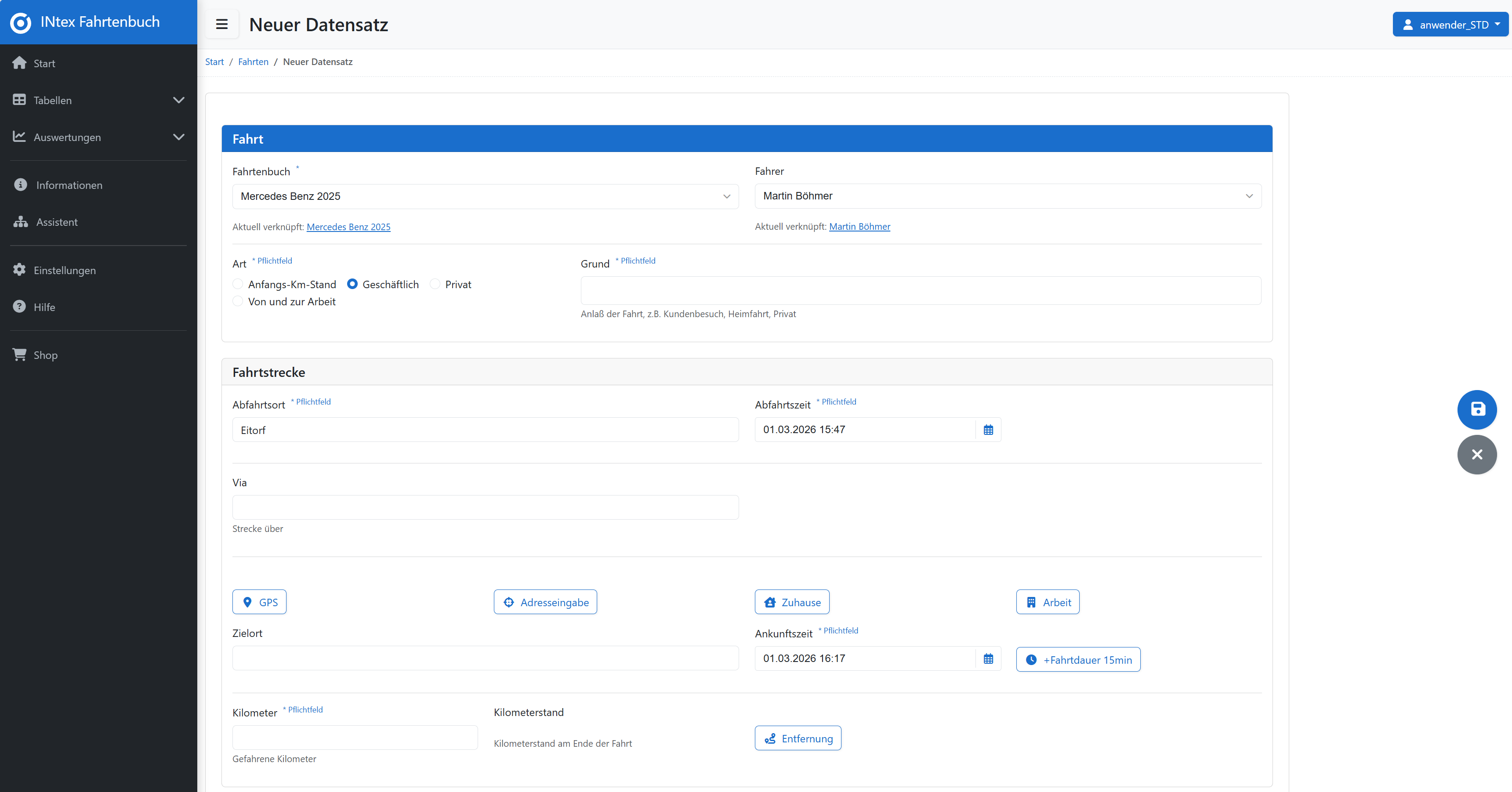This screenshot has width=1512, height=792.
Task: Click the +Fahrtdauer 15min button
Action: [1078, 659]
